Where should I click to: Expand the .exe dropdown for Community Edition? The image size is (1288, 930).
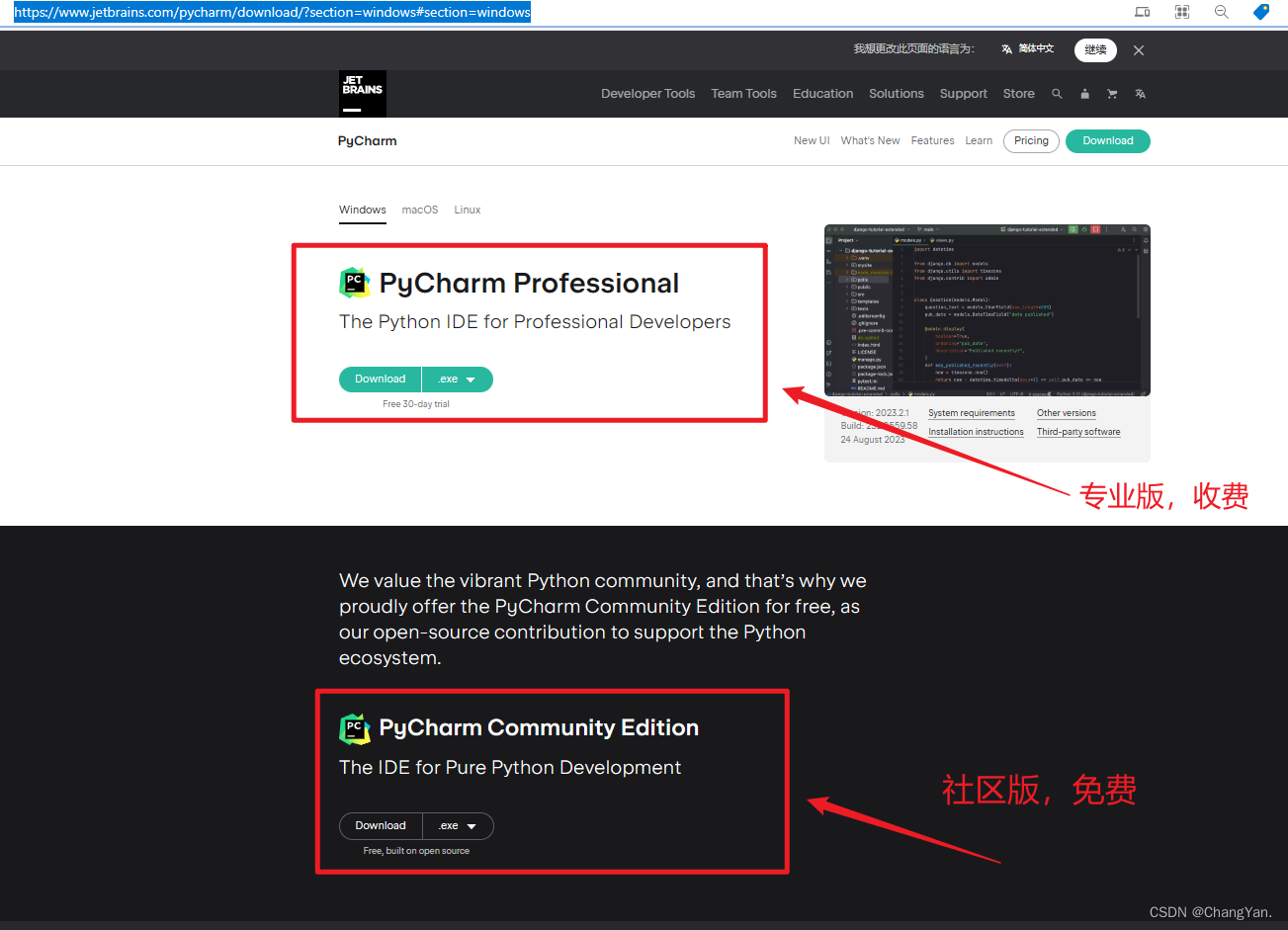(459, 826)
